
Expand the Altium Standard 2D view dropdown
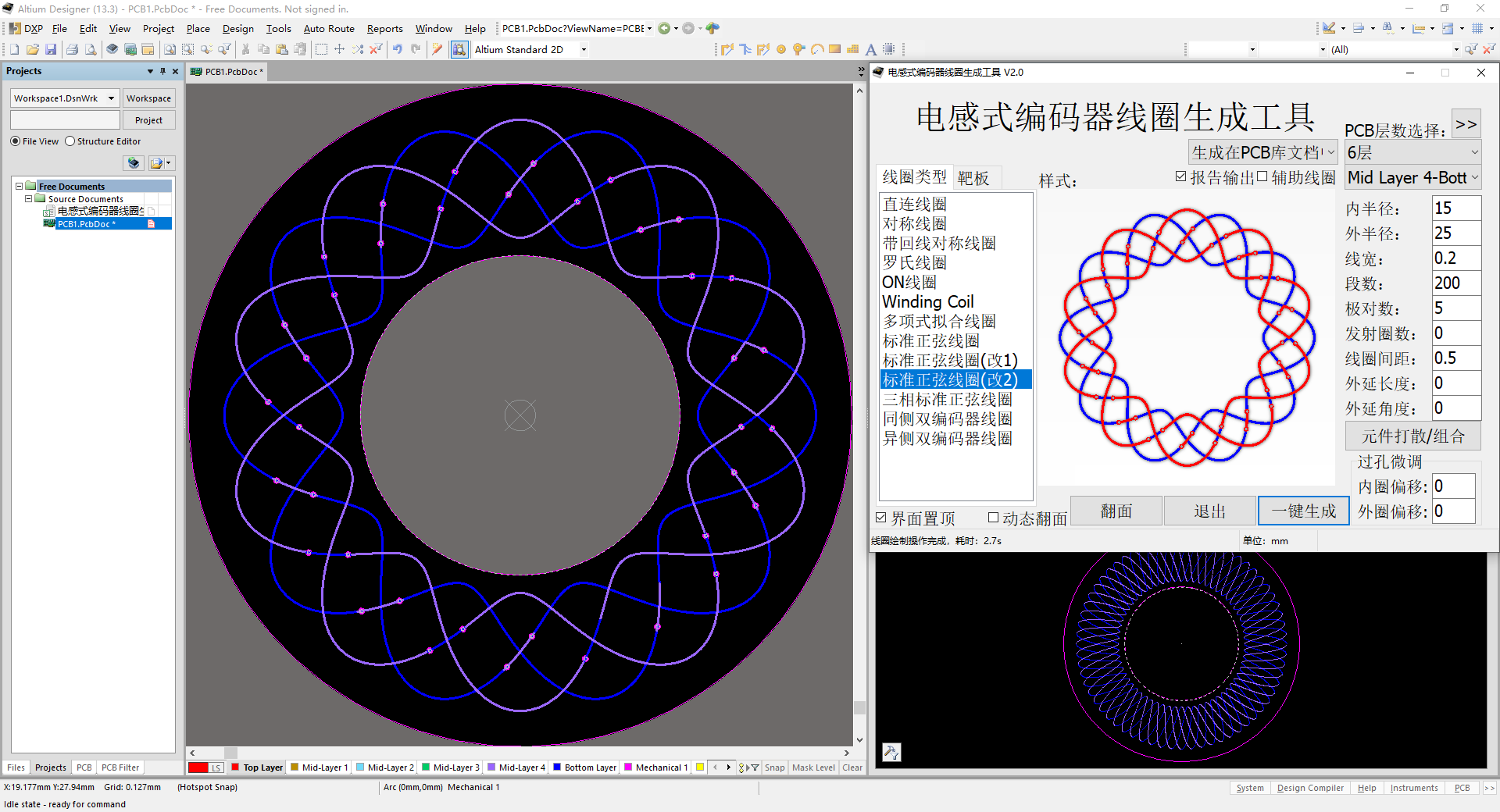coord(584,49)
